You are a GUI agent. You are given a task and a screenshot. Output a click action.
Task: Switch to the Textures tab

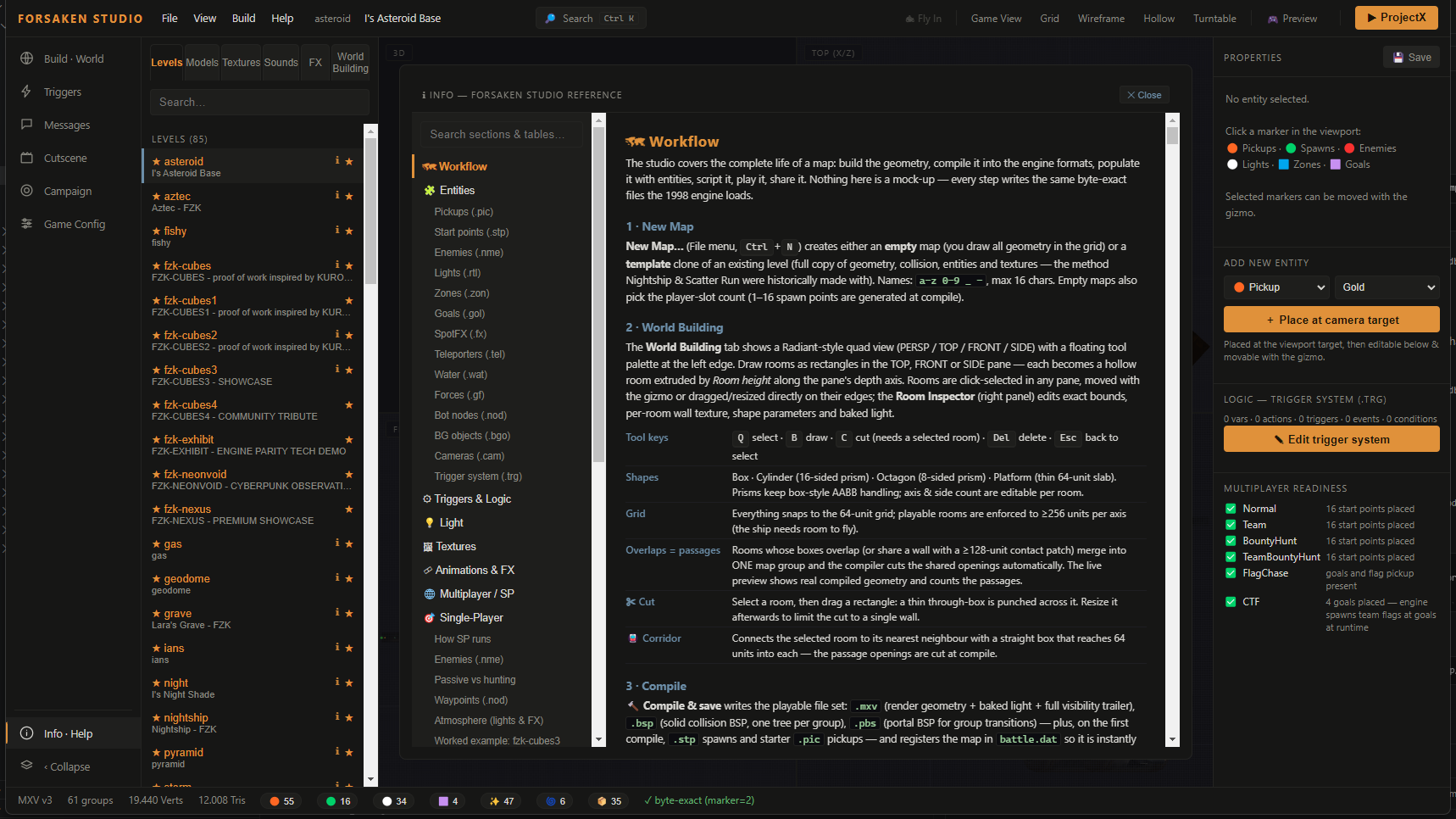242,63
